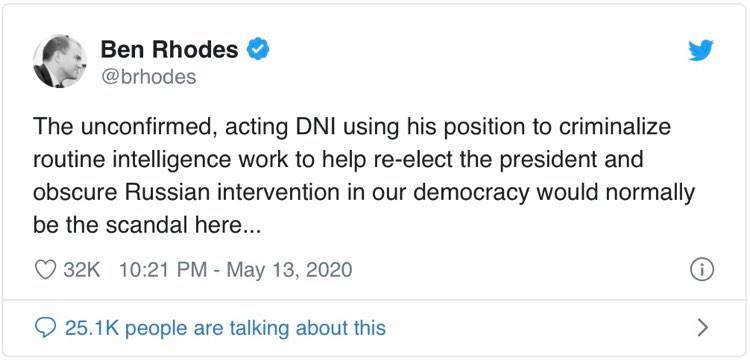Click the @brhodes handle

[148, 77]
